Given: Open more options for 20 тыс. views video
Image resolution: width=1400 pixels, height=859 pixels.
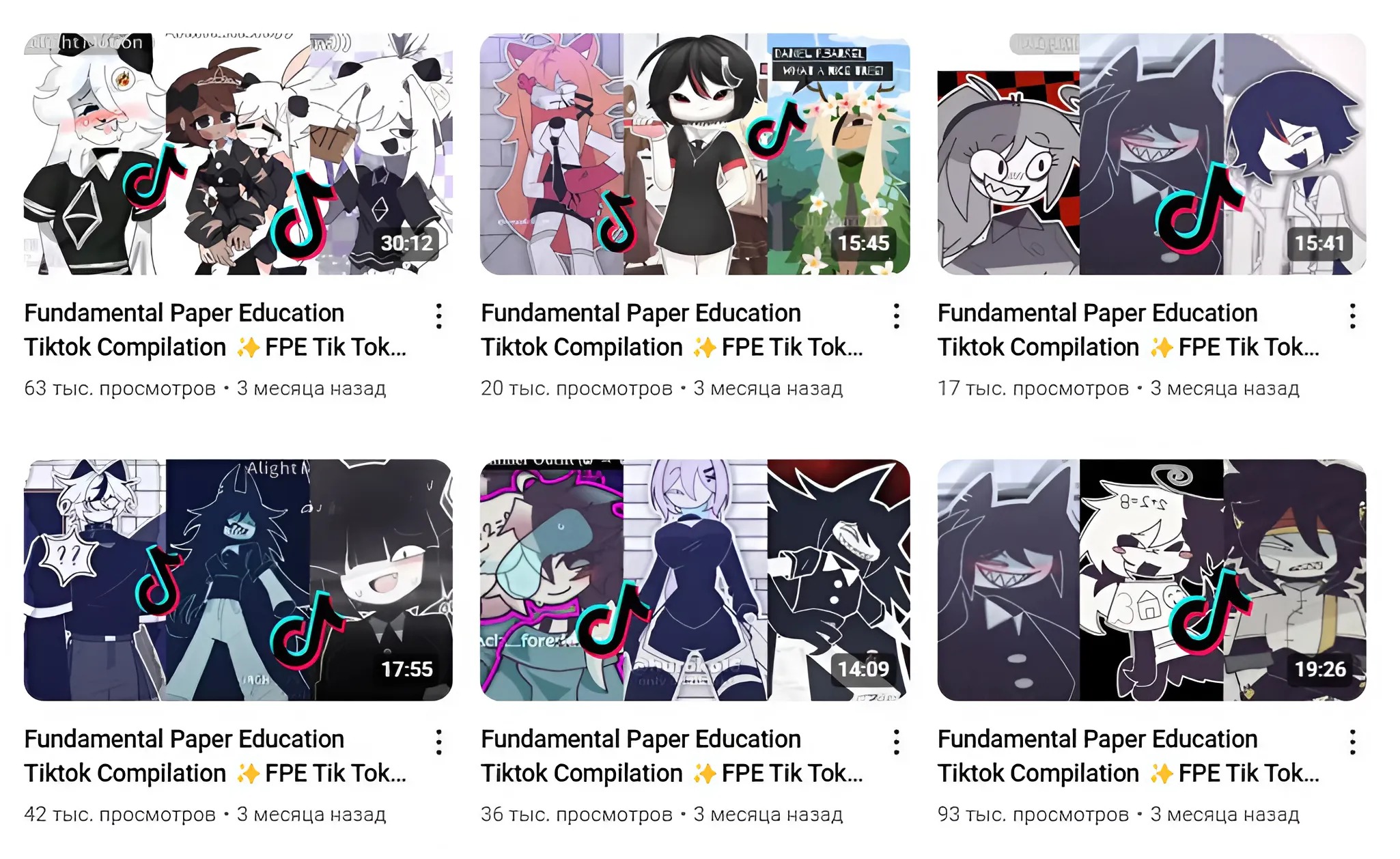Looking at the screenshot, I should point(896,316).
